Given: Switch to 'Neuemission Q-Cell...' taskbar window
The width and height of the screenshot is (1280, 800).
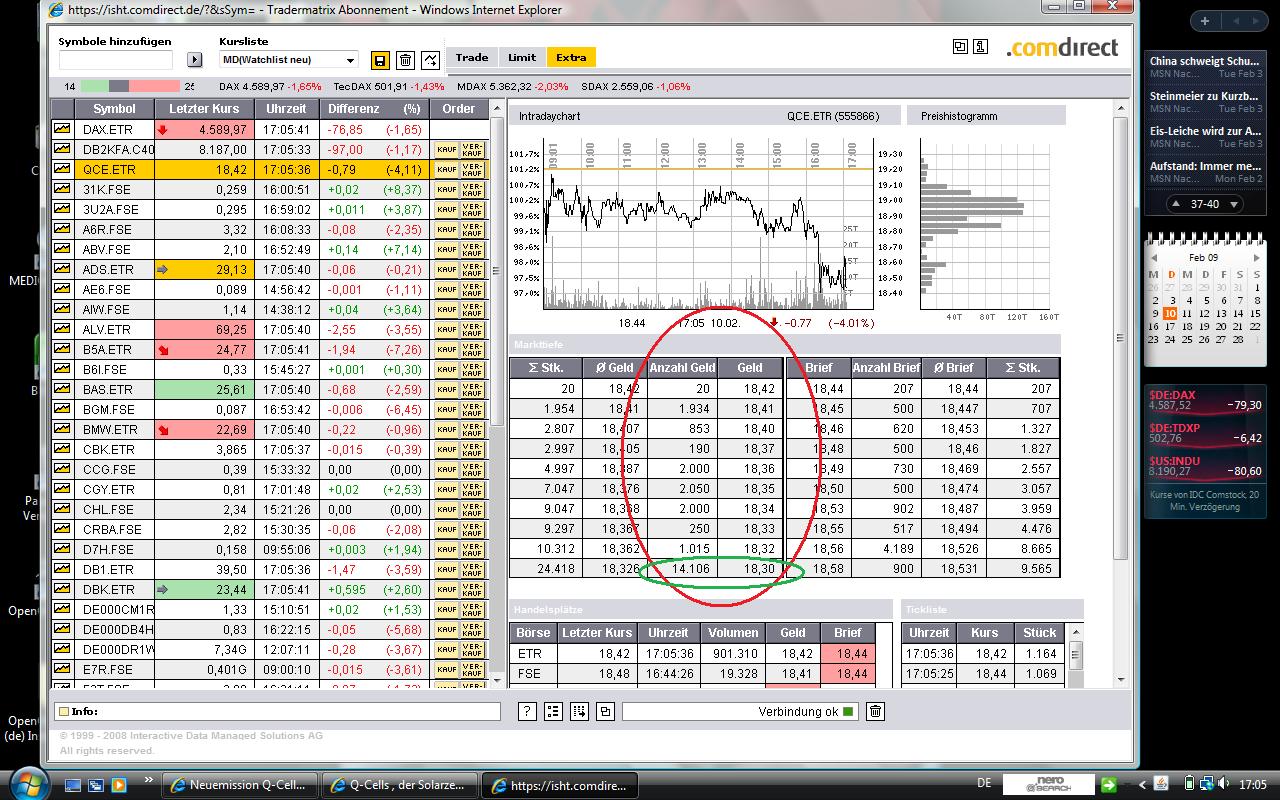Looking at the screenshot, I should (241, 785).
